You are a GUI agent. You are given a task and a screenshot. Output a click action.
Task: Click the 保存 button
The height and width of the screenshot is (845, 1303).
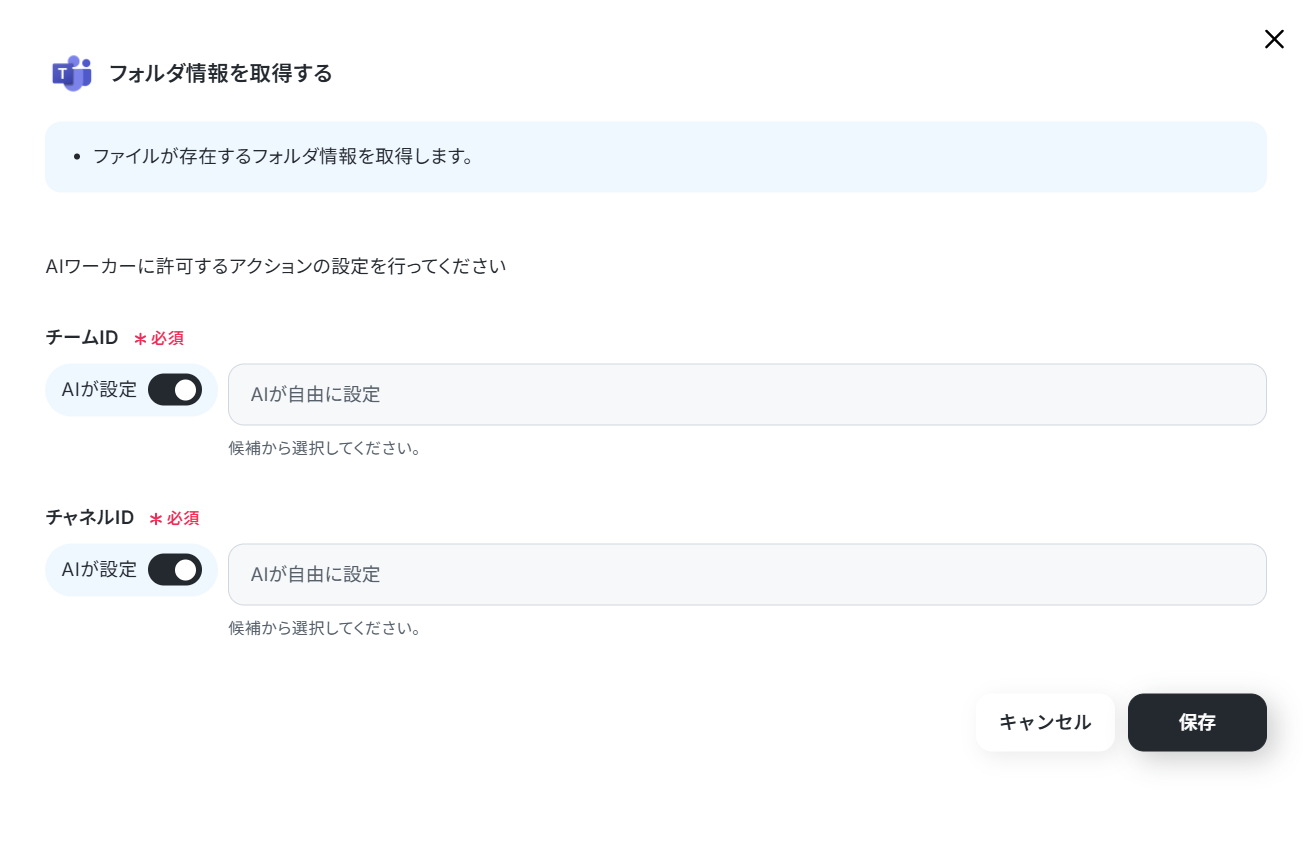point(1197,722)
